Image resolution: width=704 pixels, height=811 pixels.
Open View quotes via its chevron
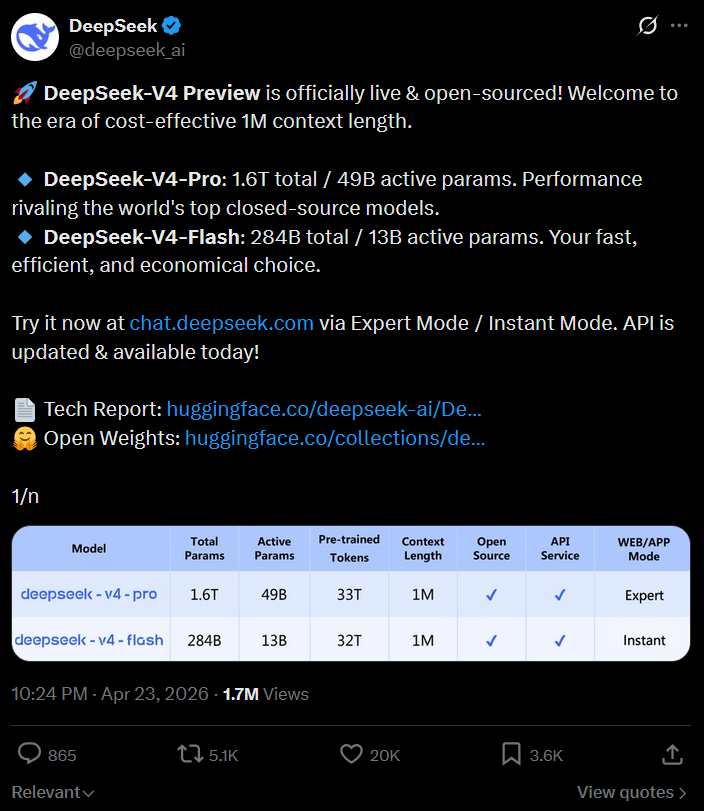(x=682, y=792)
